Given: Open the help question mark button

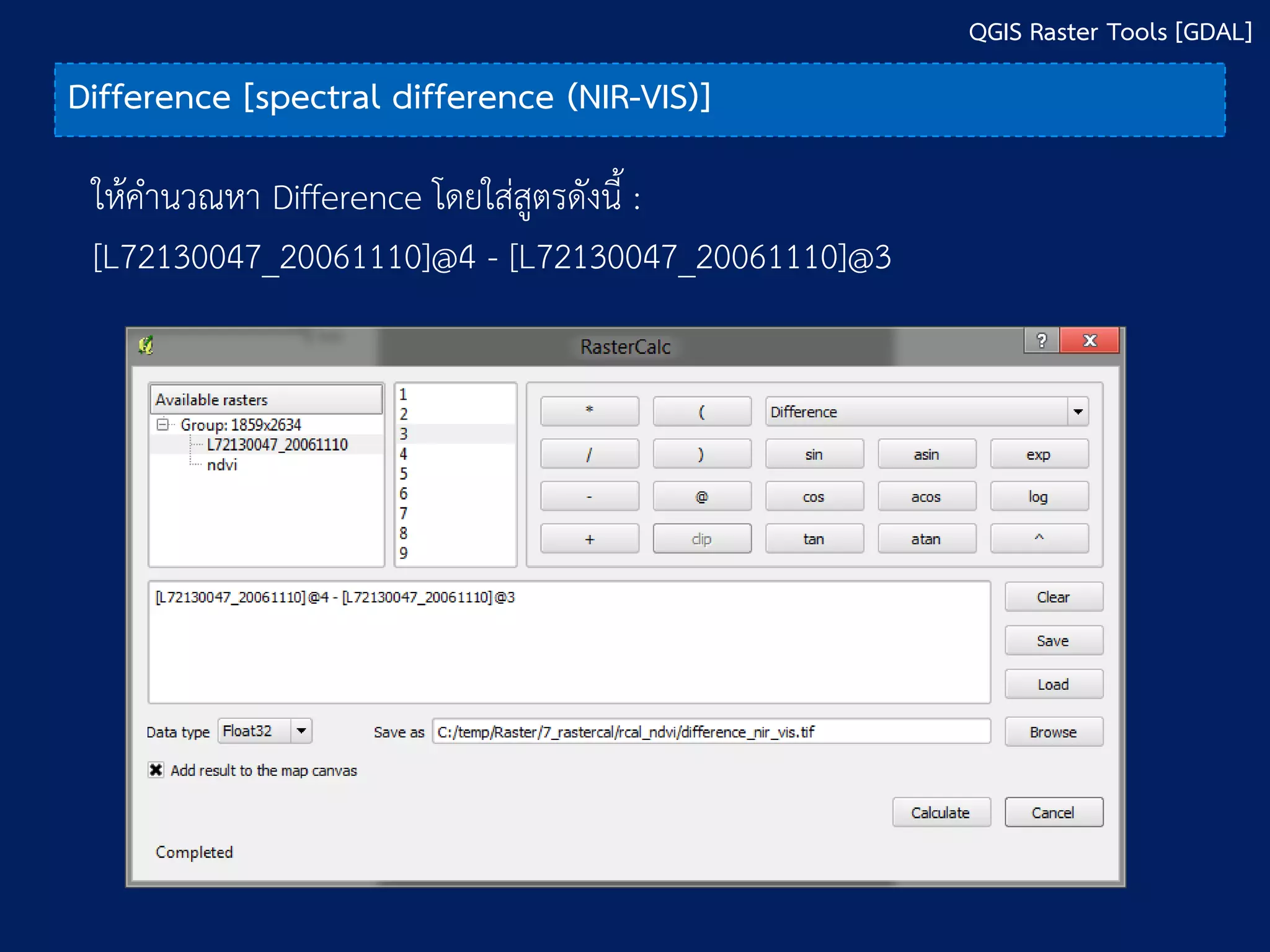Looking at the screenshot, I should click(1042, 340).
